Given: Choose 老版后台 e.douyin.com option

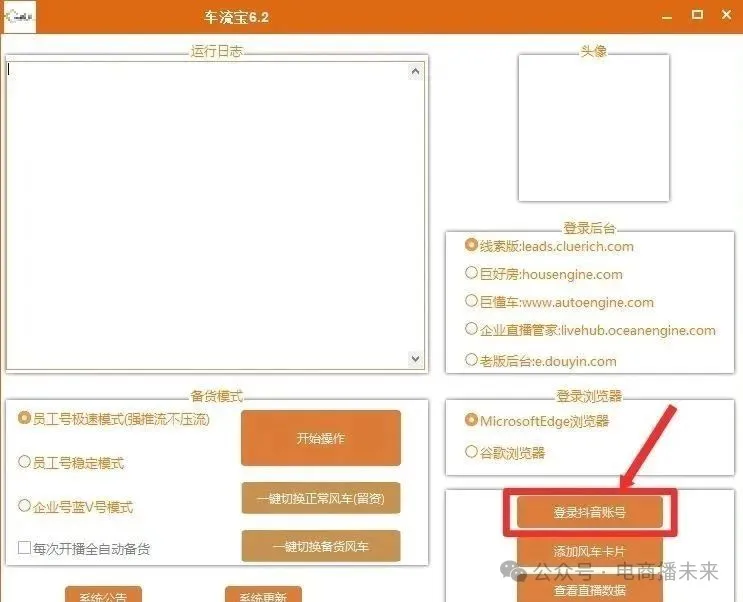Looking at the screenshot, I should click(x=472, y=360).
